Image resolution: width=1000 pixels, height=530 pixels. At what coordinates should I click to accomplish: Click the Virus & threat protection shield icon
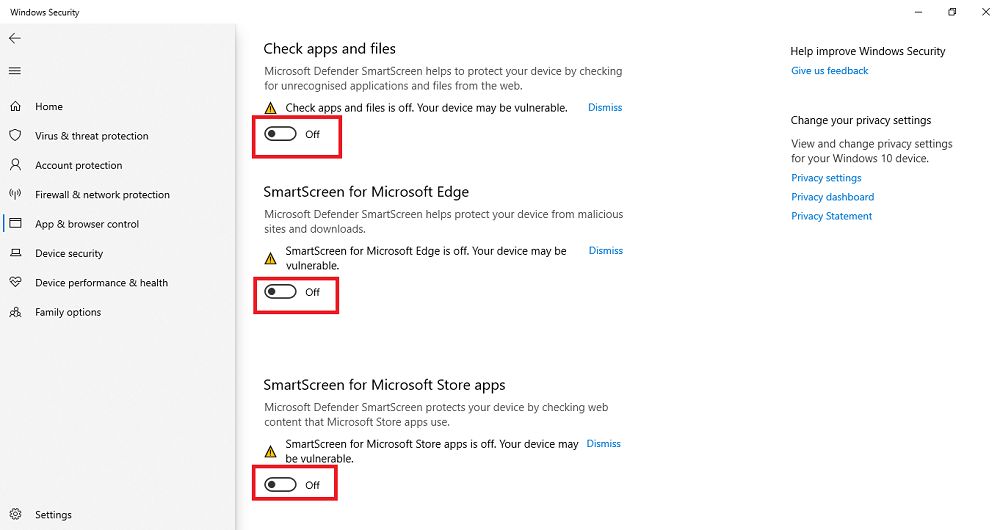(x=15, y=136)
